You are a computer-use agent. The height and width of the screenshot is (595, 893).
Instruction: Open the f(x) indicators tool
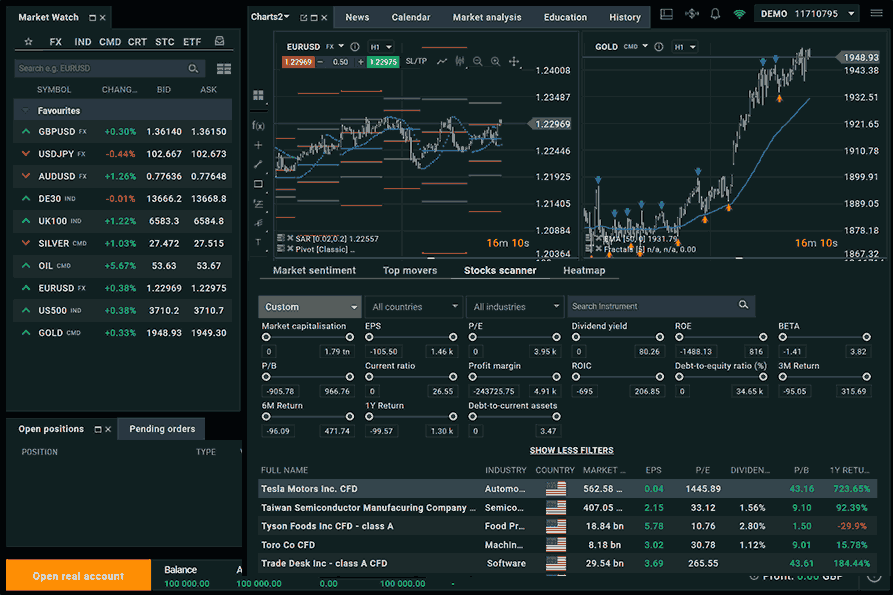258,126
